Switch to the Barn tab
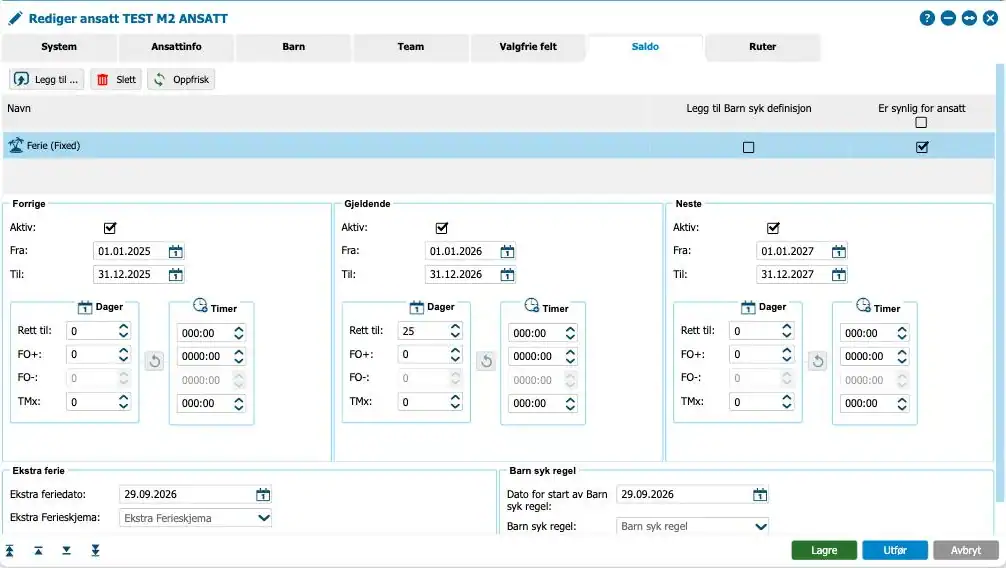 [294, 47]
